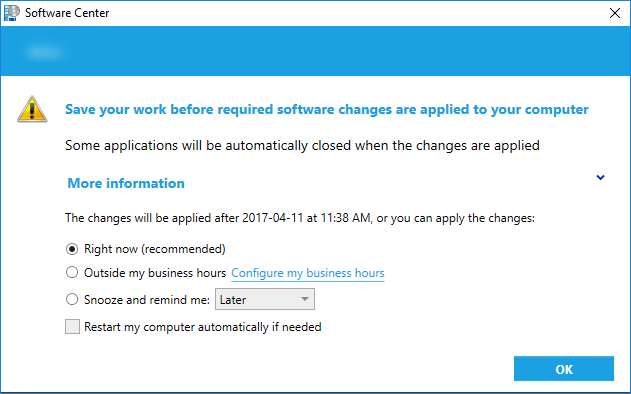Choose the Outside my business hours radio

tap(72, 272)
